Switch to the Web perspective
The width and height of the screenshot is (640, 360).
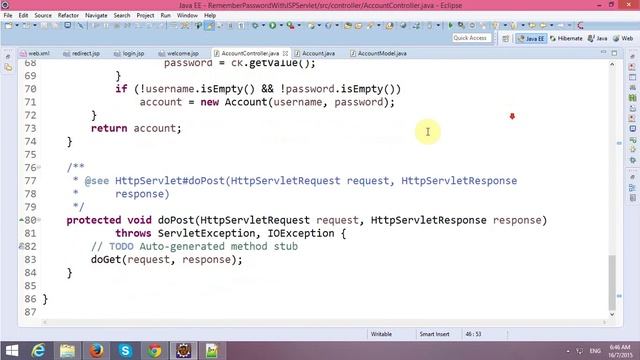click(x=623, y=38)
